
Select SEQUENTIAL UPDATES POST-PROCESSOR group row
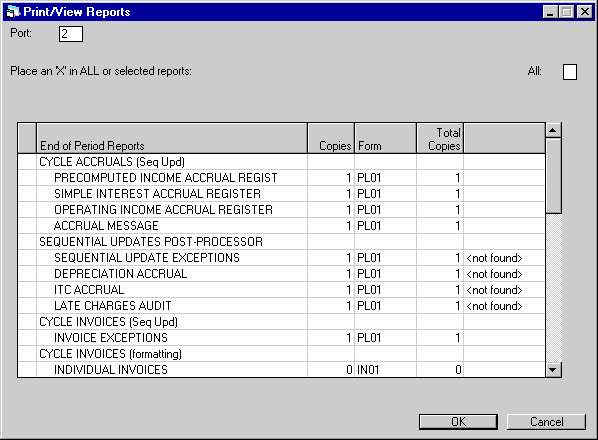(x=281, y=242)
